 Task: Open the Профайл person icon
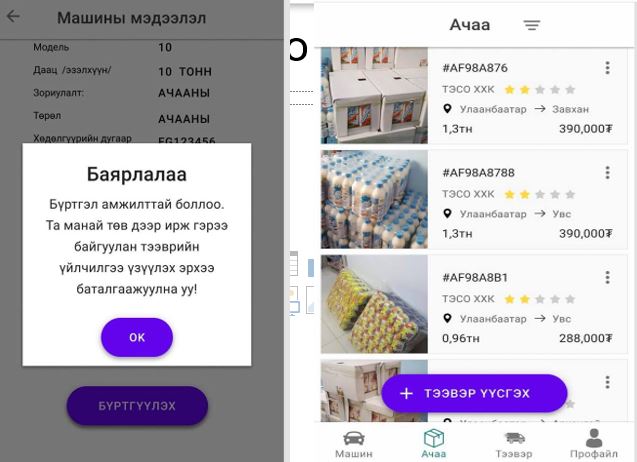click(x=594, y=438)
